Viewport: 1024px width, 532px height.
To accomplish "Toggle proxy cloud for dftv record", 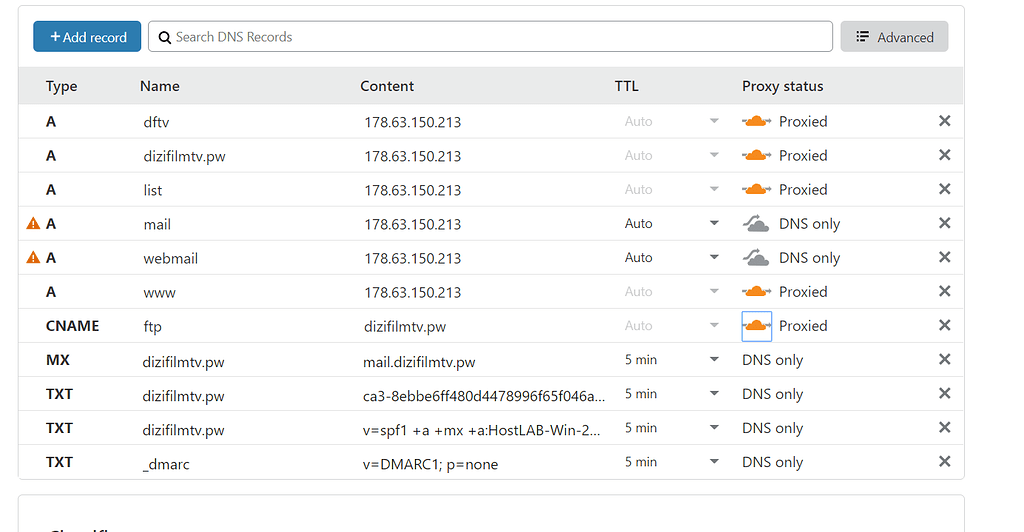I will click(757, 121).
